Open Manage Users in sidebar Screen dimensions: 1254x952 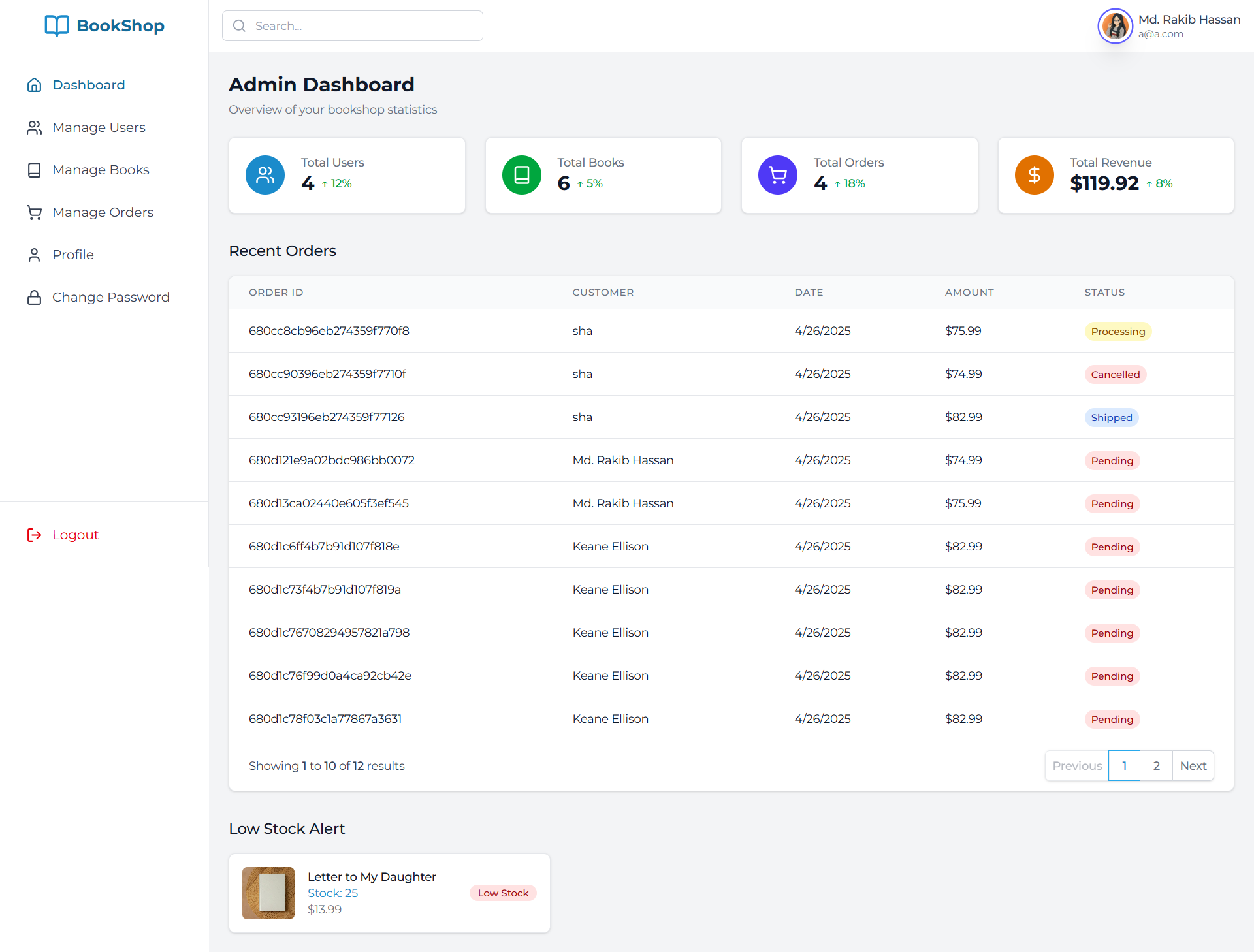(x=99, y=127)
